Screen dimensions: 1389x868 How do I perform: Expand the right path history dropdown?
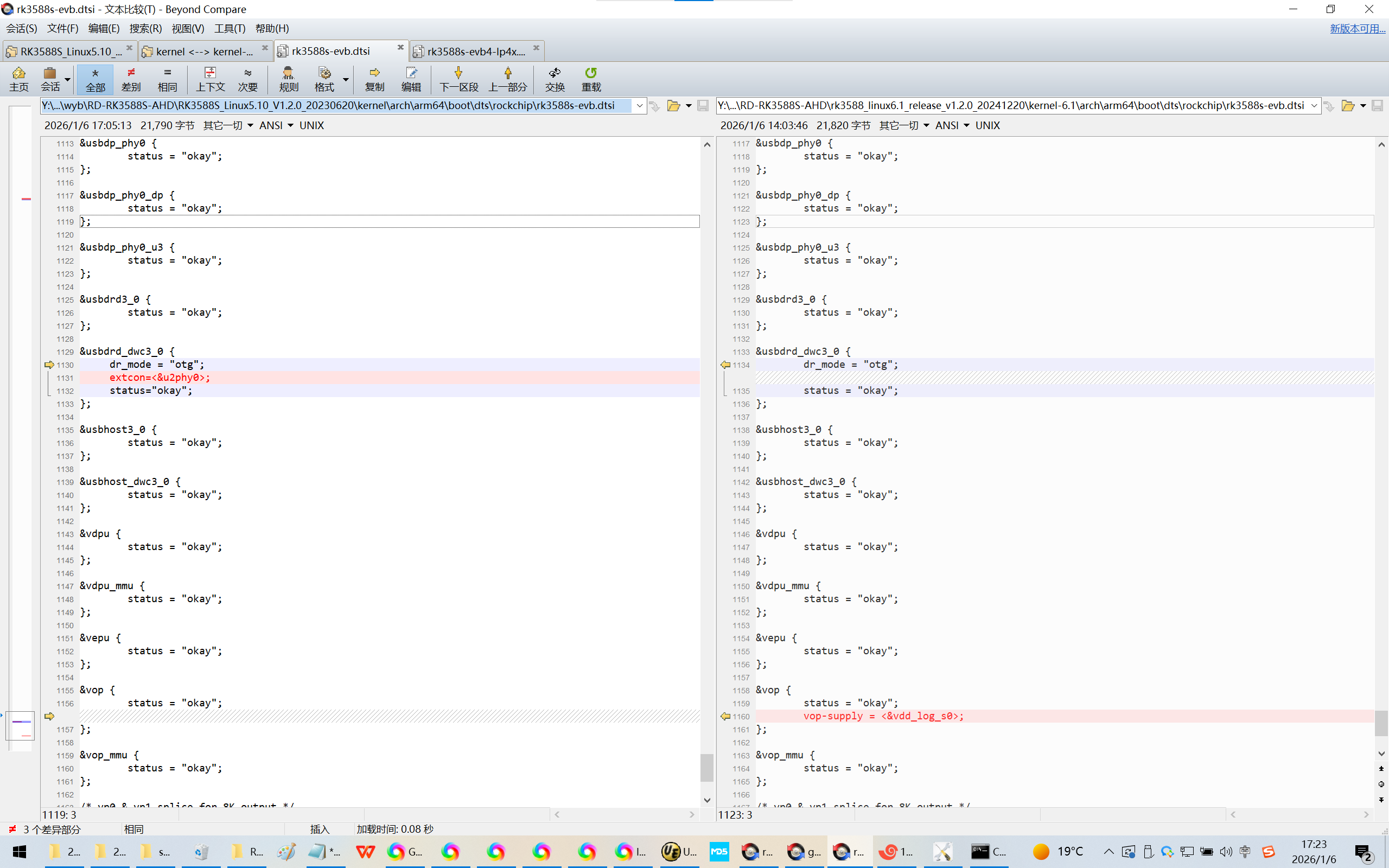[1314, 106]
